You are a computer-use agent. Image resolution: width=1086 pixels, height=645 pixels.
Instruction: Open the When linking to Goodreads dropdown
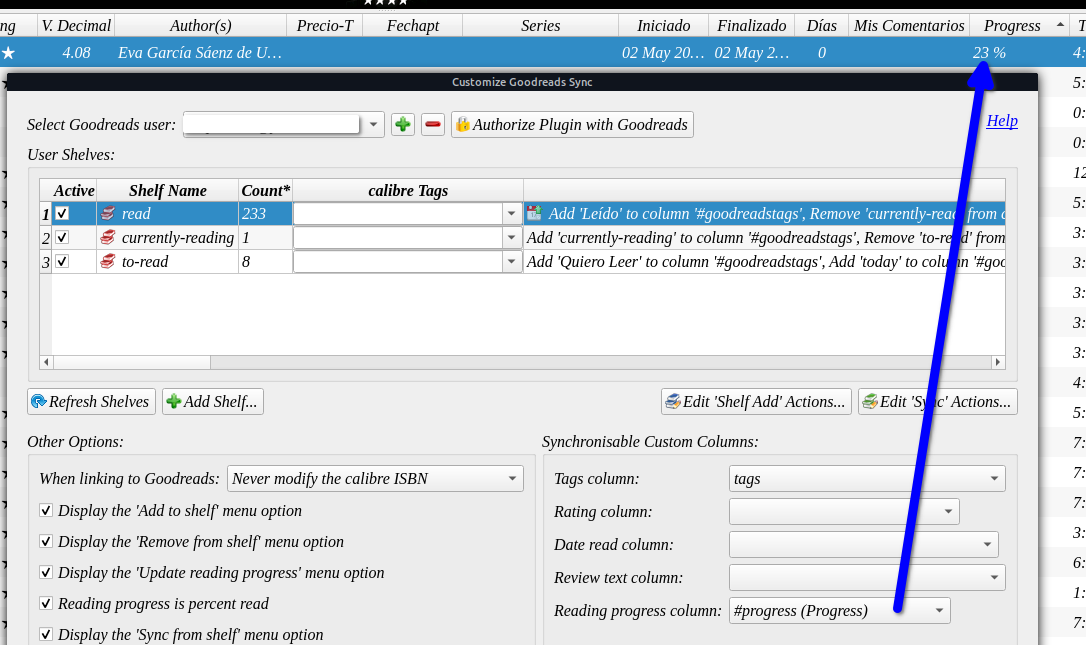[x=375, y=479]
